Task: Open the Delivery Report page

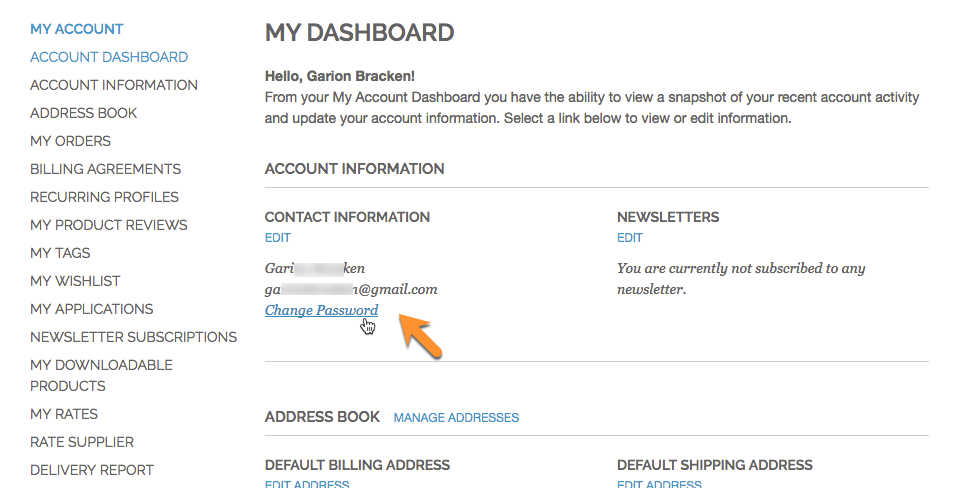Action: pos(92,470)
